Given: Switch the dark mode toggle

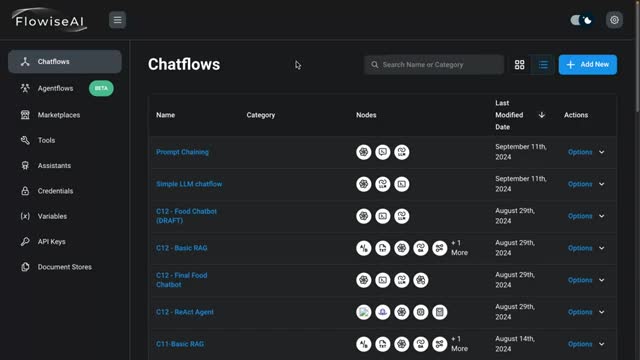Looking at the screenshot, I should [582, 20].
